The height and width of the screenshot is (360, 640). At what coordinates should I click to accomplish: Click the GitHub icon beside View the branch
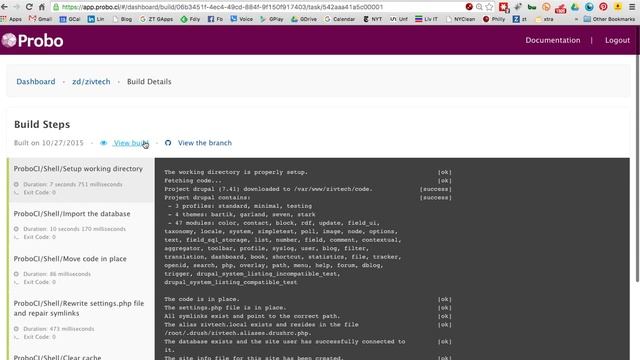coord(168,143)
